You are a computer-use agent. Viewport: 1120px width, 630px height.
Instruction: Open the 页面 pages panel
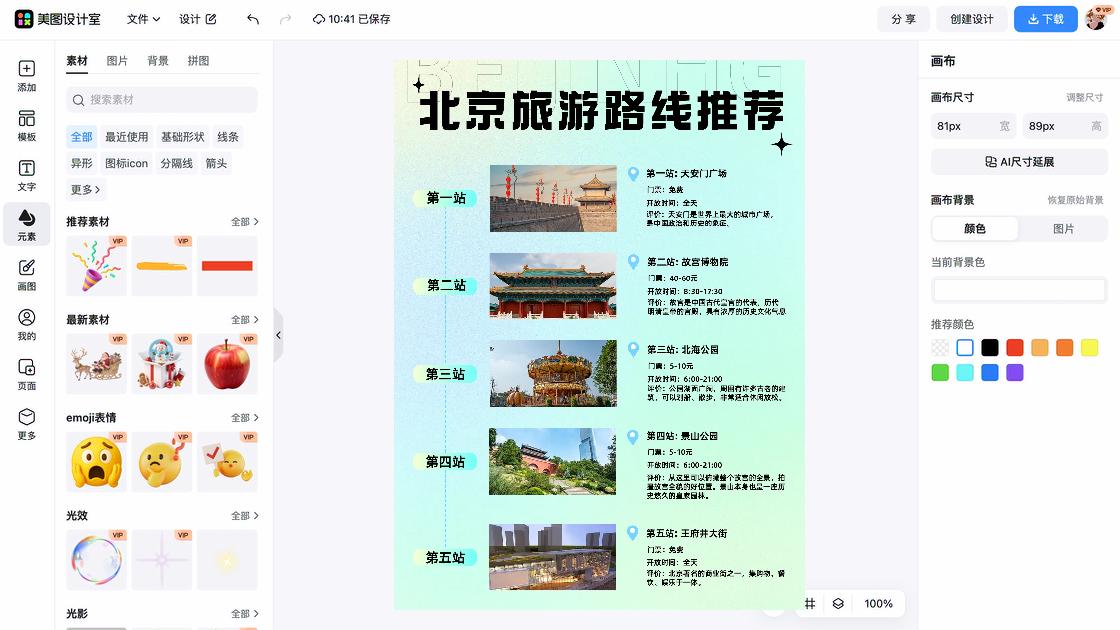[26, 374]
